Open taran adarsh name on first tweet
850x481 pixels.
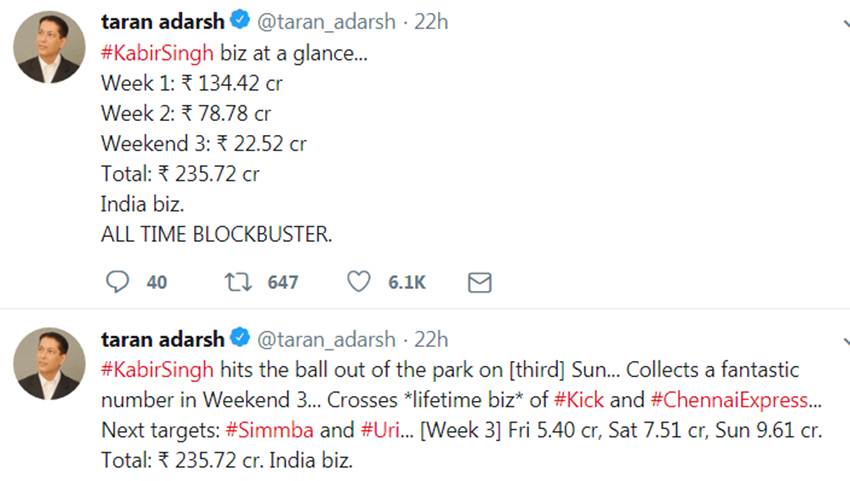[163, 22]
